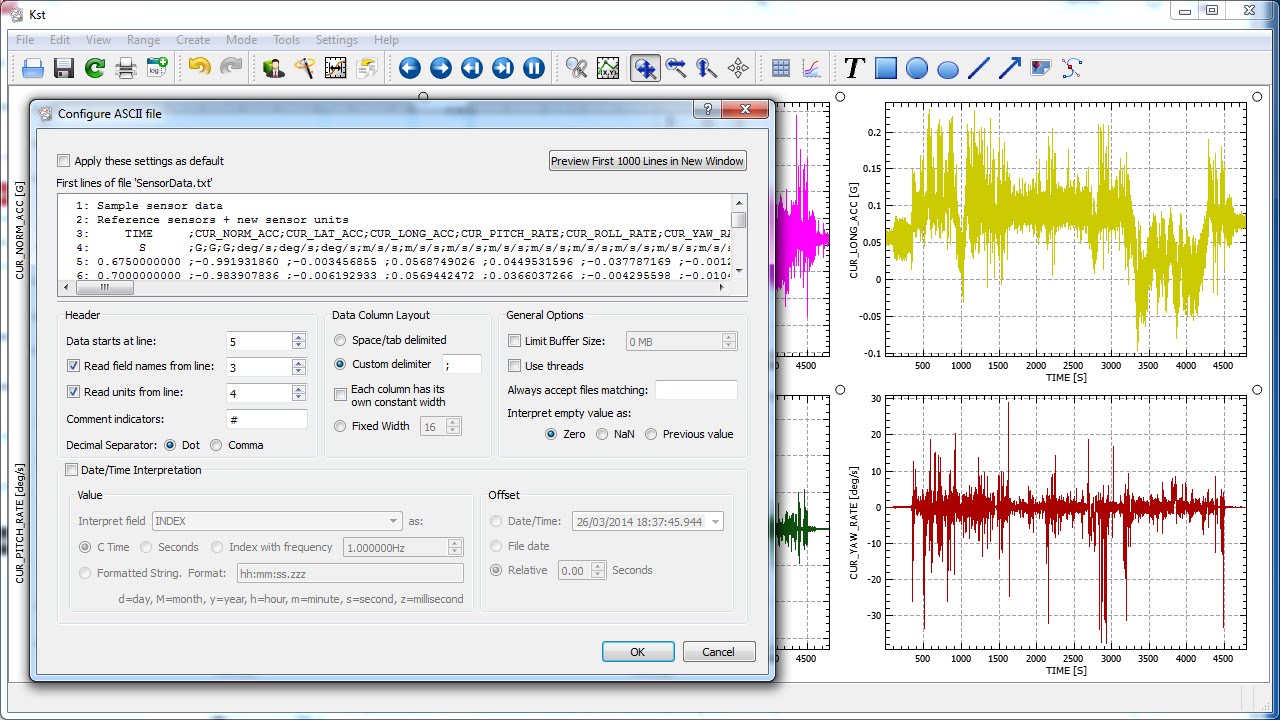Select the Line drawing tool
Screen dimensions: 1280x720
coord(978,68)
